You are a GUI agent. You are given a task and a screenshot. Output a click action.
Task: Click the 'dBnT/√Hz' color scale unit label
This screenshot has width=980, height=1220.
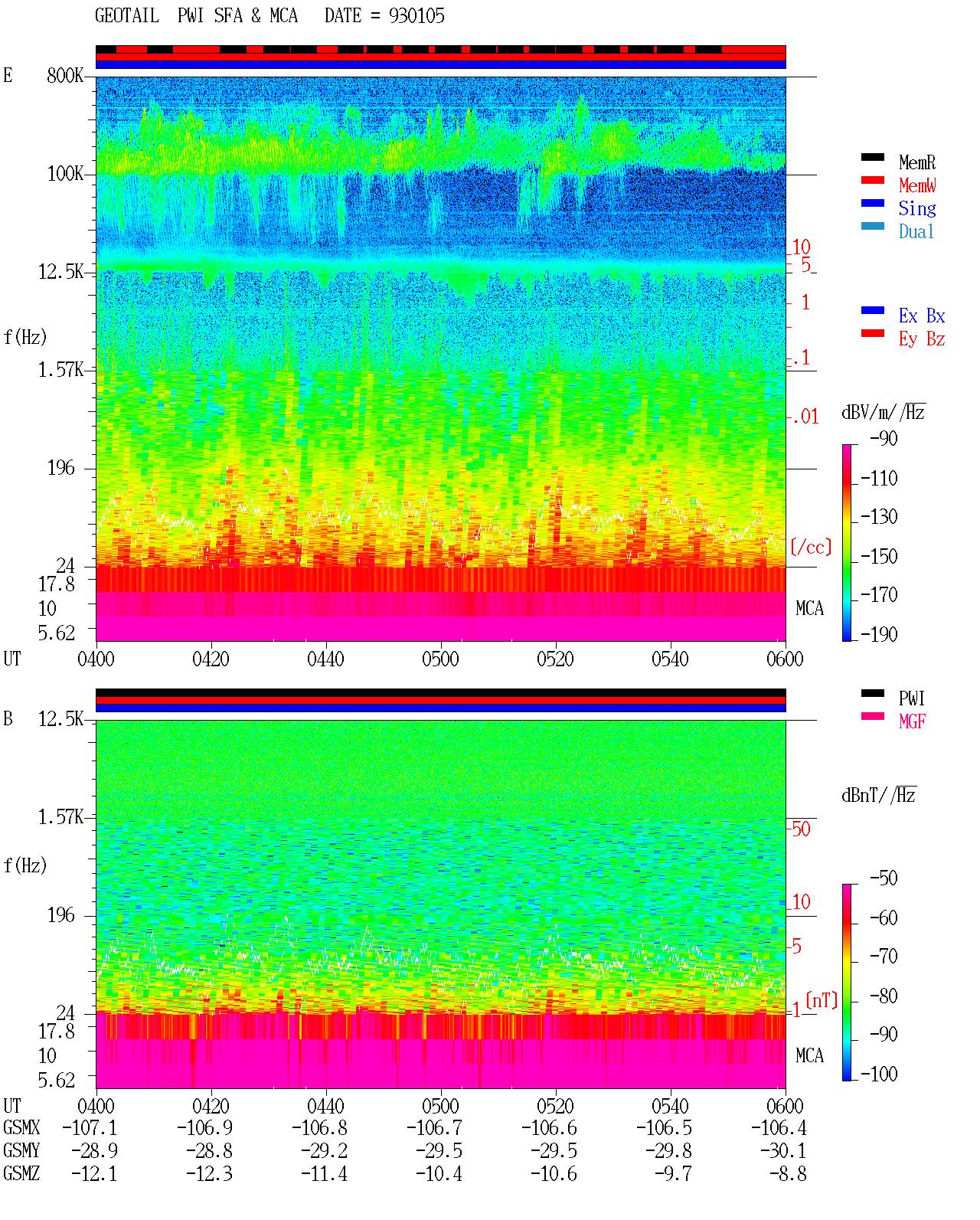[x=879, y=795]
